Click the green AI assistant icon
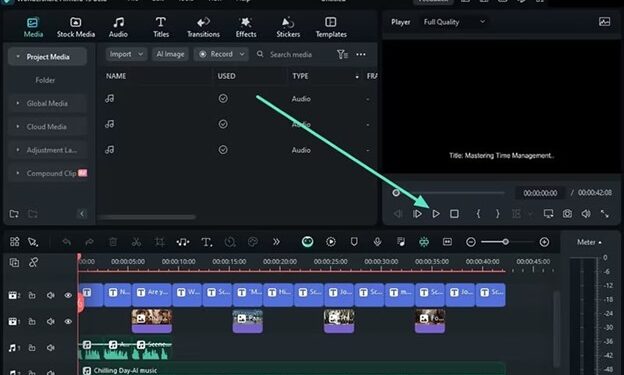Image resolution: width=624 pixels, height=375 pixels. click(x=307, y=242)
